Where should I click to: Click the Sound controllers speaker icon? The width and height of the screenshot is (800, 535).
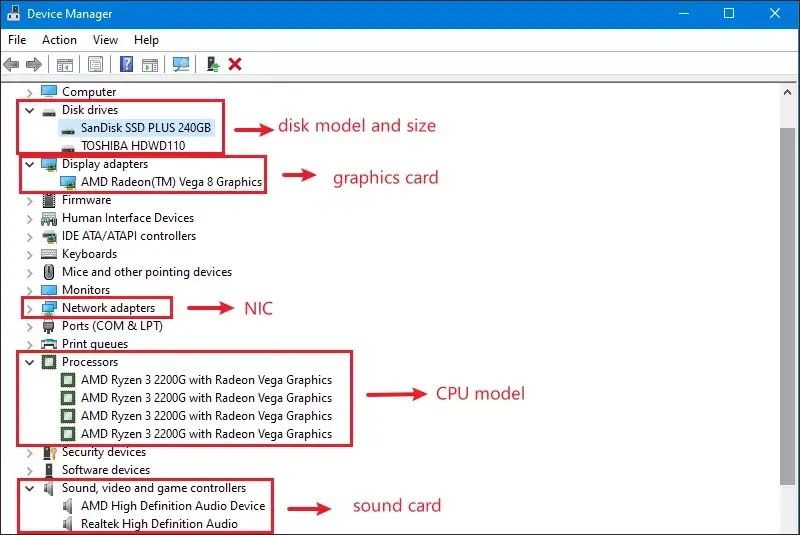(48, 488)
